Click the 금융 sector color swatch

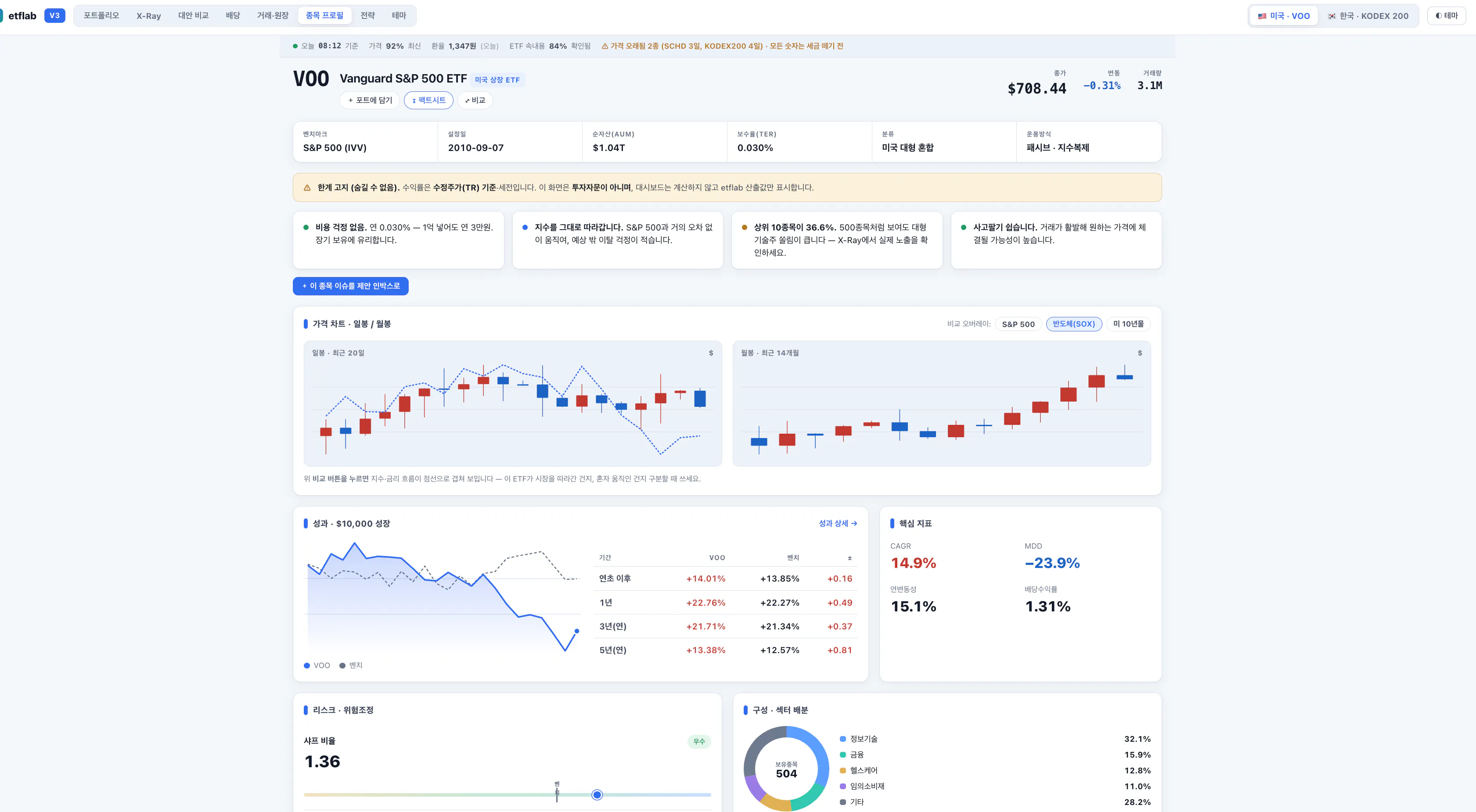click(x=843, y=755)
